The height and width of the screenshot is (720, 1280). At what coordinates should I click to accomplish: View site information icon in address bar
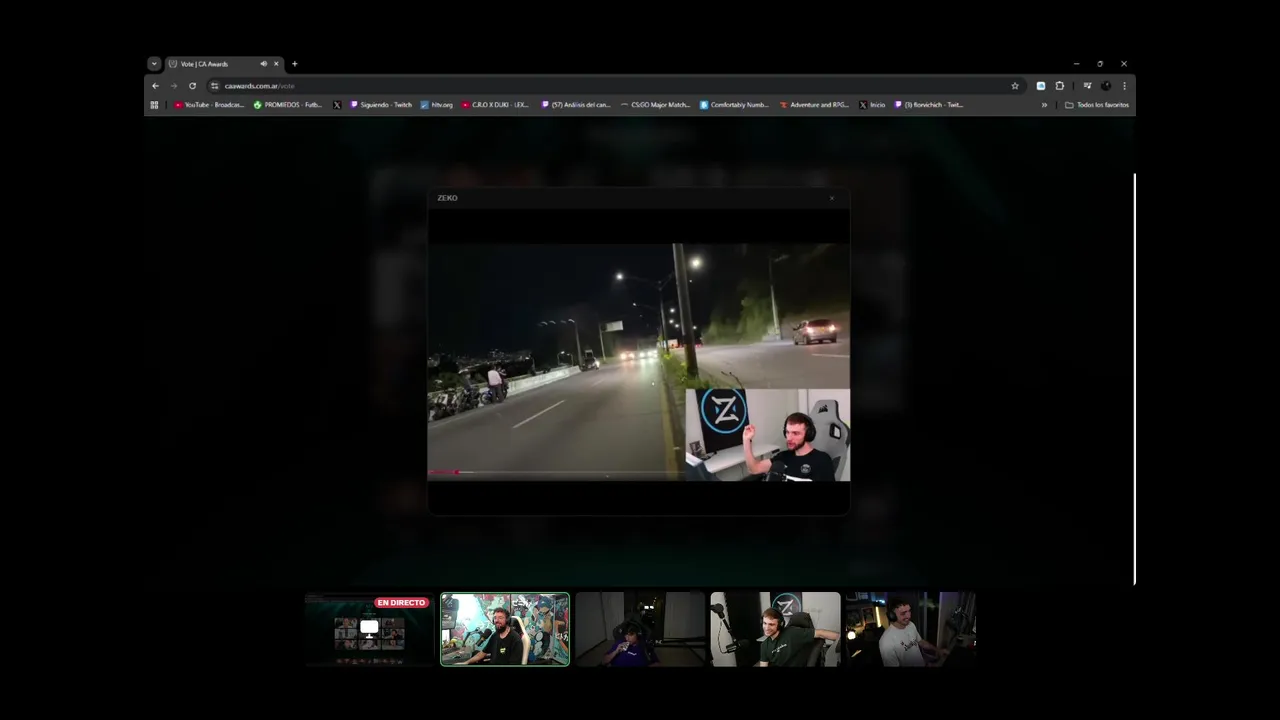point(214,86)
